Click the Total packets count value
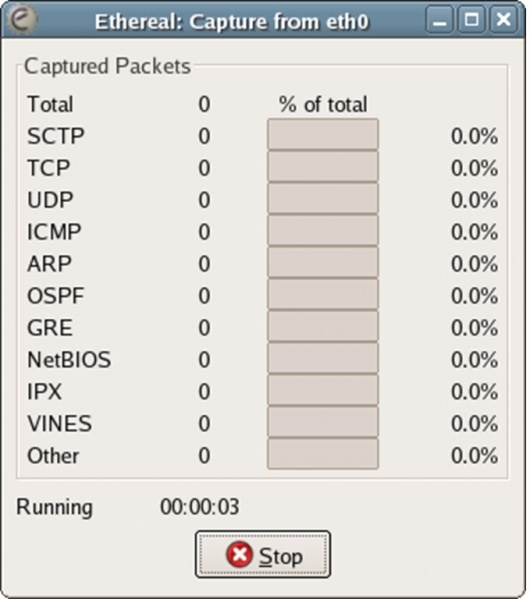 204,104
